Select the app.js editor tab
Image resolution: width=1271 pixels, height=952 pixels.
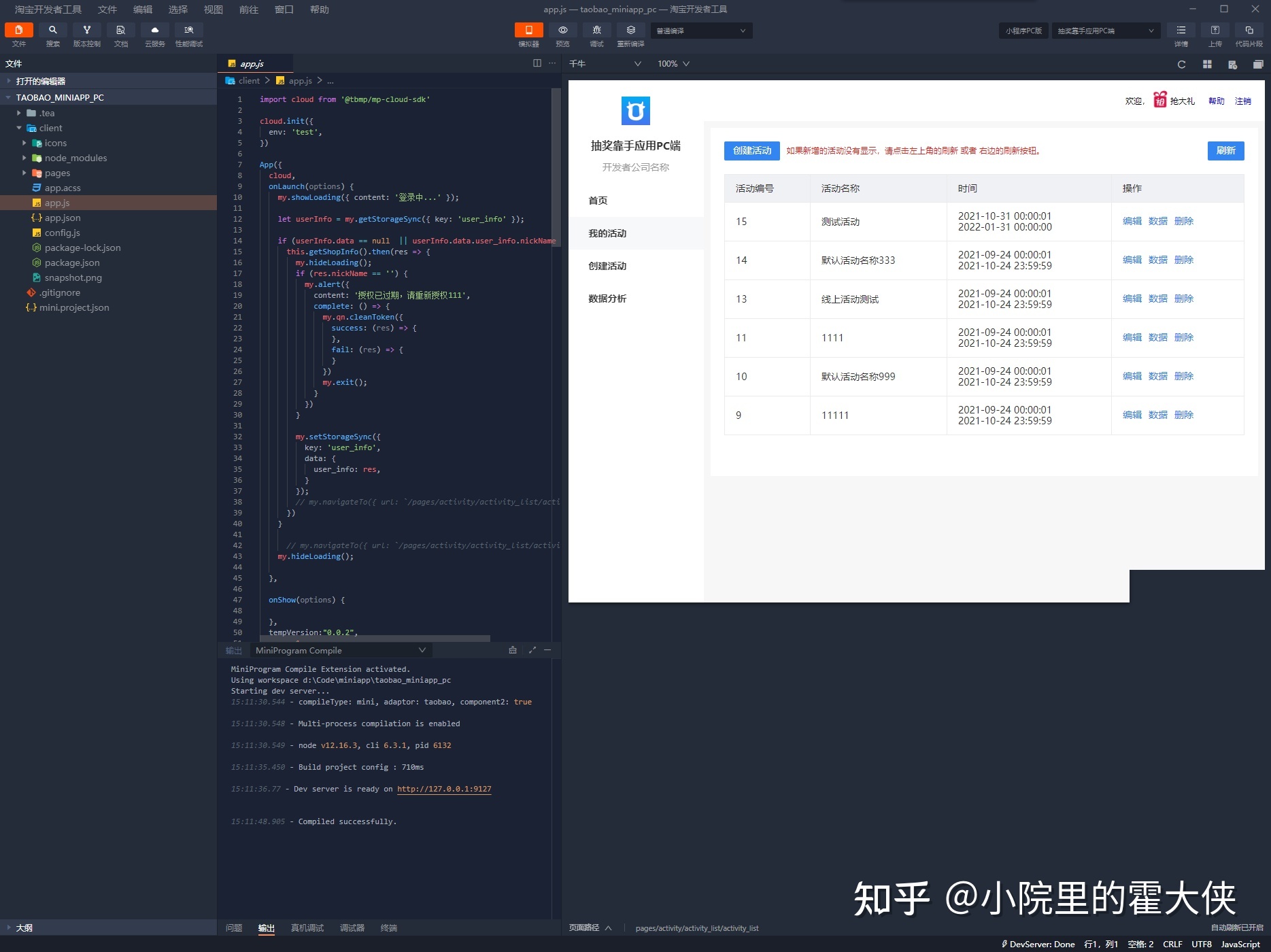(256, 63)
